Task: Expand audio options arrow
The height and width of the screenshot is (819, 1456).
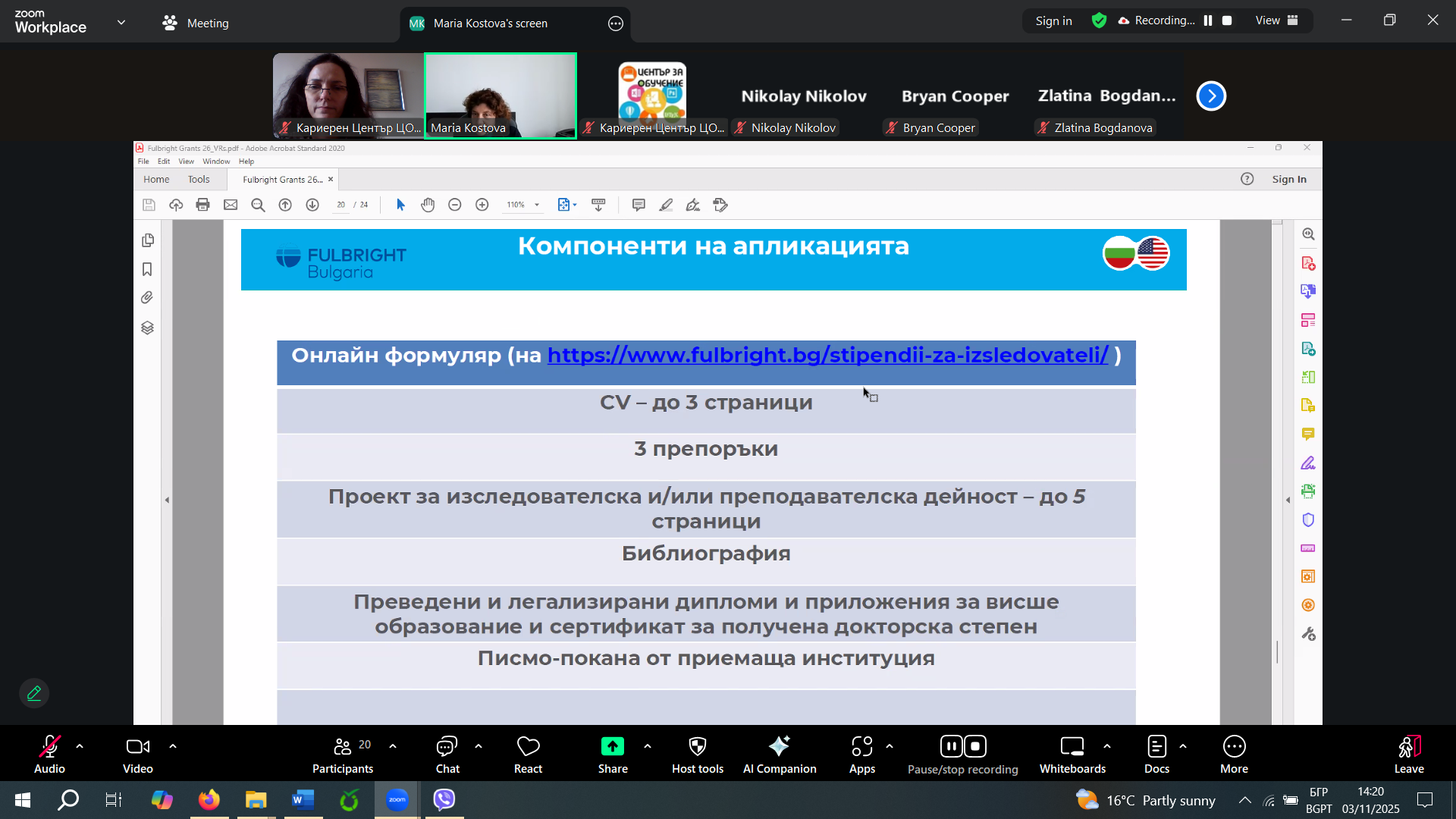Action: point(80,746)
